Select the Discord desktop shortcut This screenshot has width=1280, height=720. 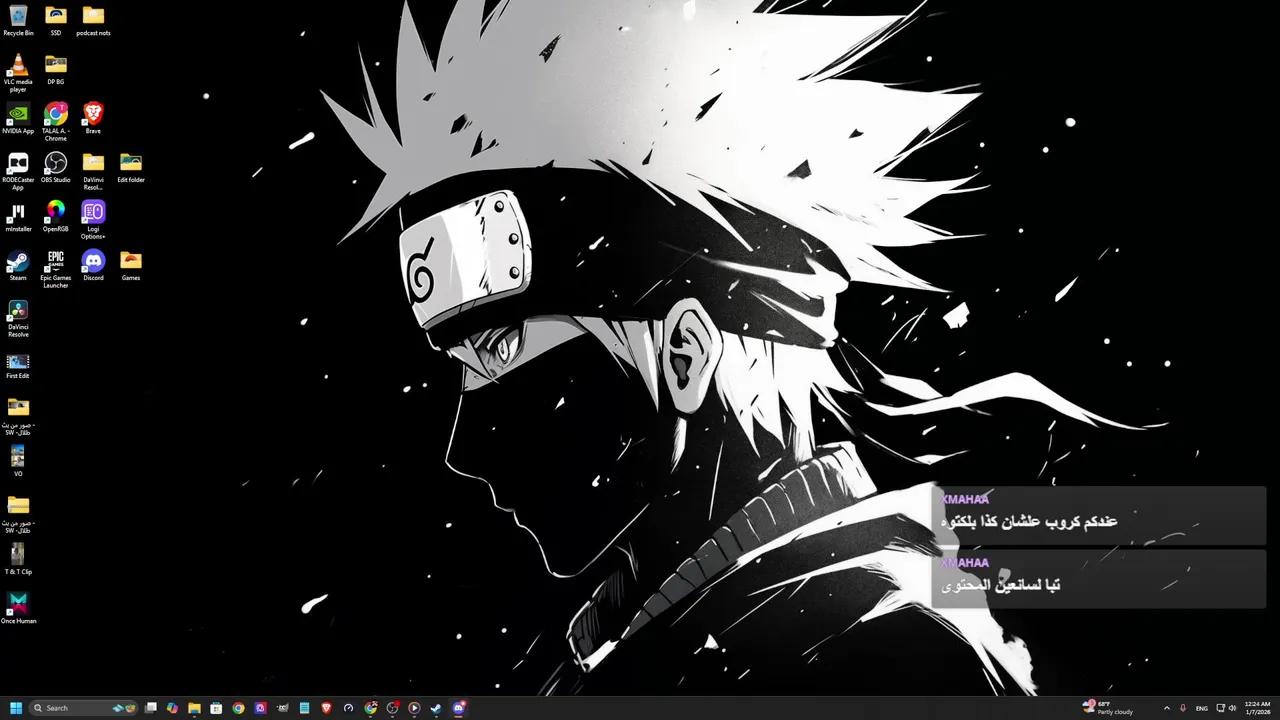[x=93, y=265]
